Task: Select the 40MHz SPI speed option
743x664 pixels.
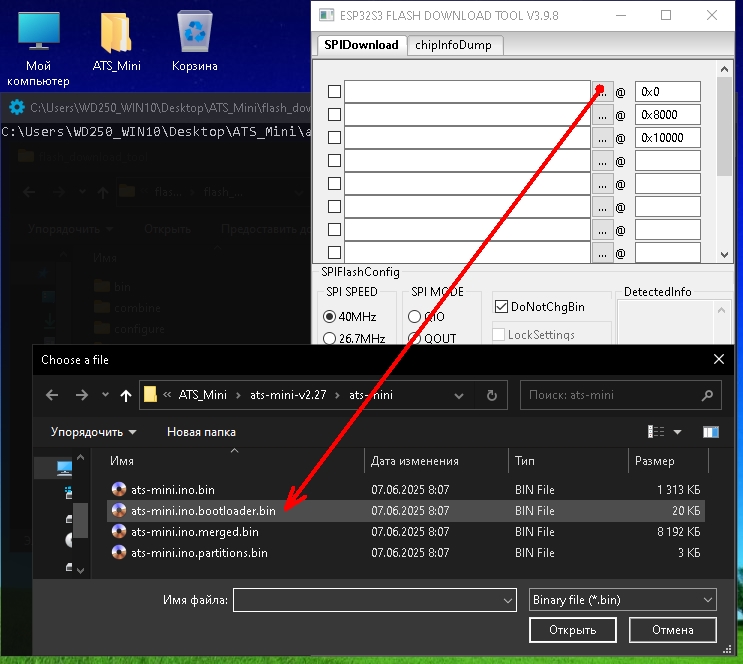Action: [x=330, y=316]
